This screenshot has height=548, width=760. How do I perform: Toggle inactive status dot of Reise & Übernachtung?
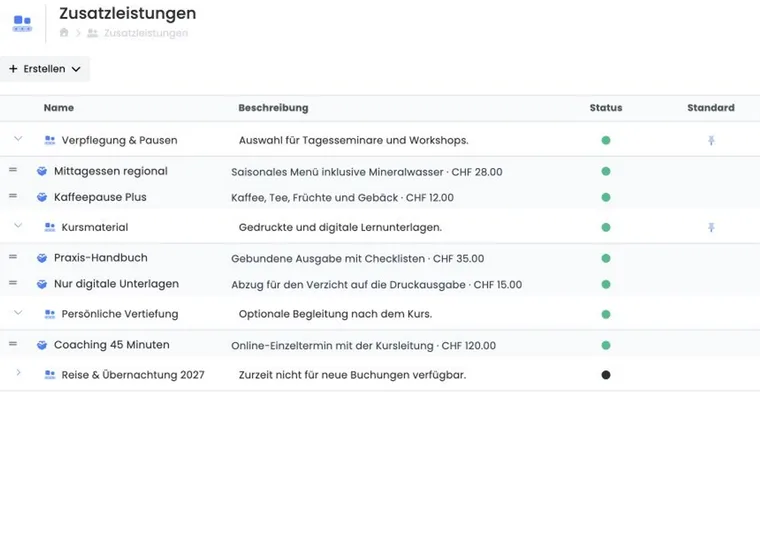pyautogui.click(x=606, y=375)
